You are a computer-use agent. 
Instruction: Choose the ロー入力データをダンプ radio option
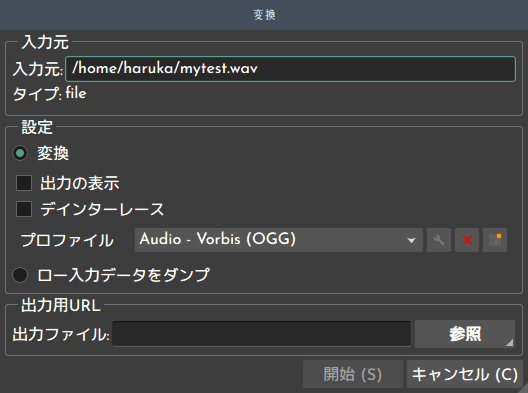20,275
